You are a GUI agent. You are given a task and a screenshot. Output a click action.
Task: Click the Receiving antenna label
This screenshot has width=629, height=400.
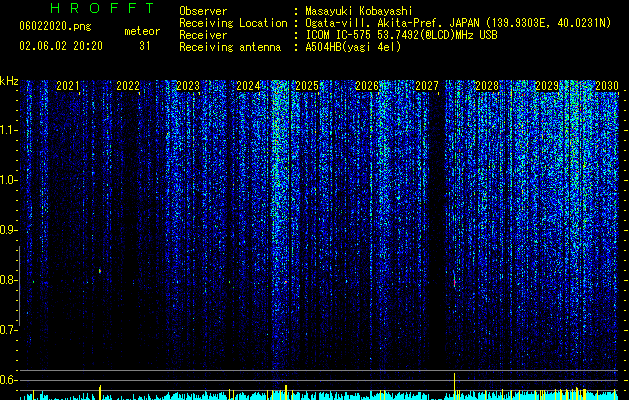click(230, 47)
